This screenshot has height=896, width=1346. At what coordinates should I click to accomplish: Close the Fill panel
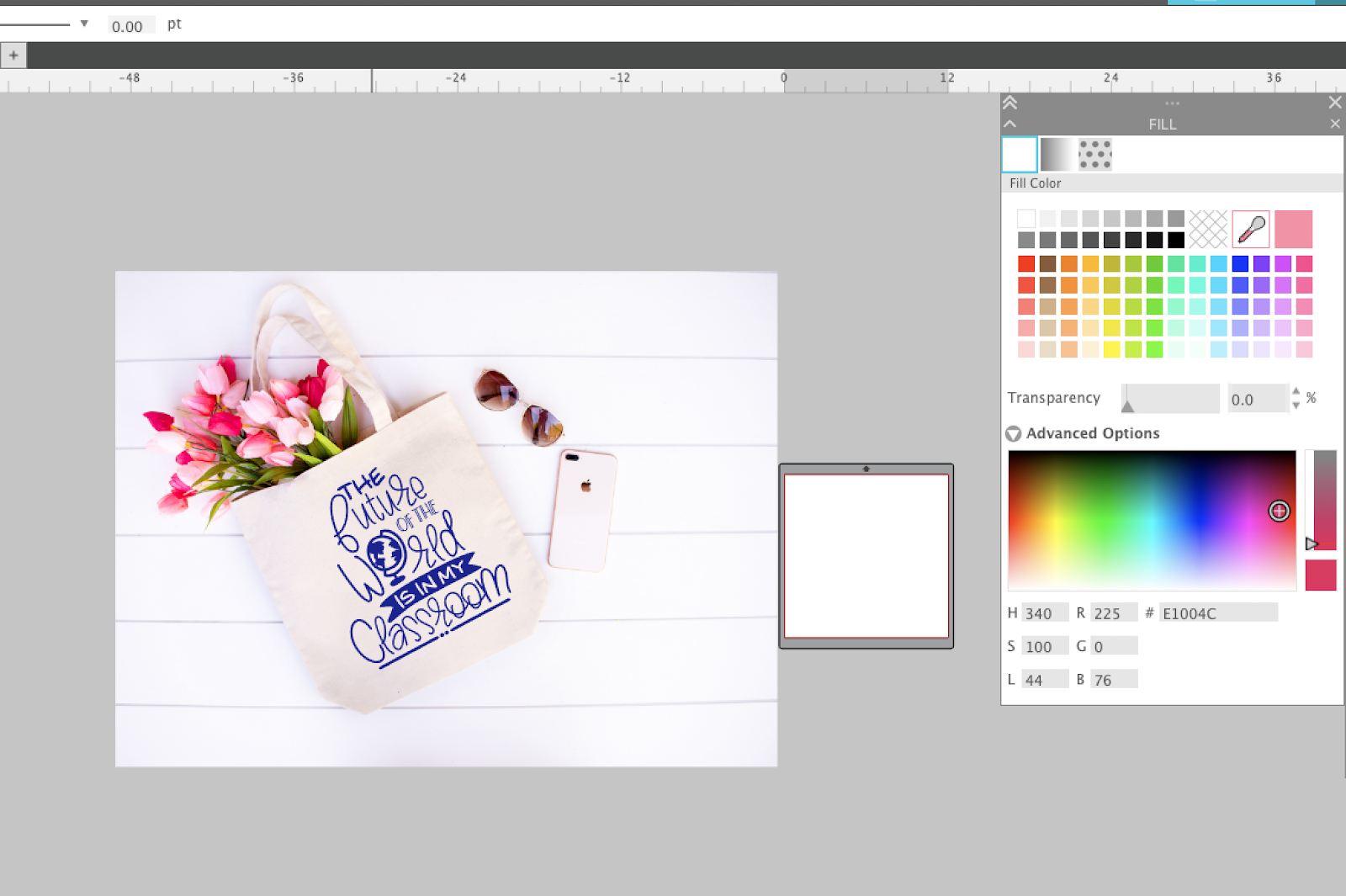(1334, 123)
